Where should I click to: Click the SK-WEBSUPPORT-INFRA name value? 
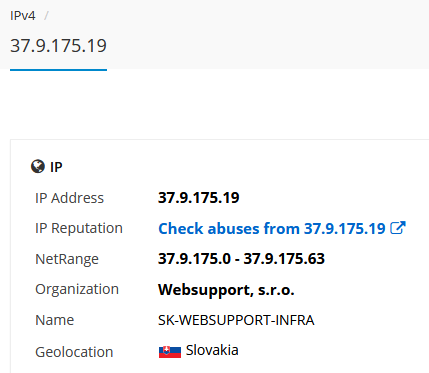236,320
